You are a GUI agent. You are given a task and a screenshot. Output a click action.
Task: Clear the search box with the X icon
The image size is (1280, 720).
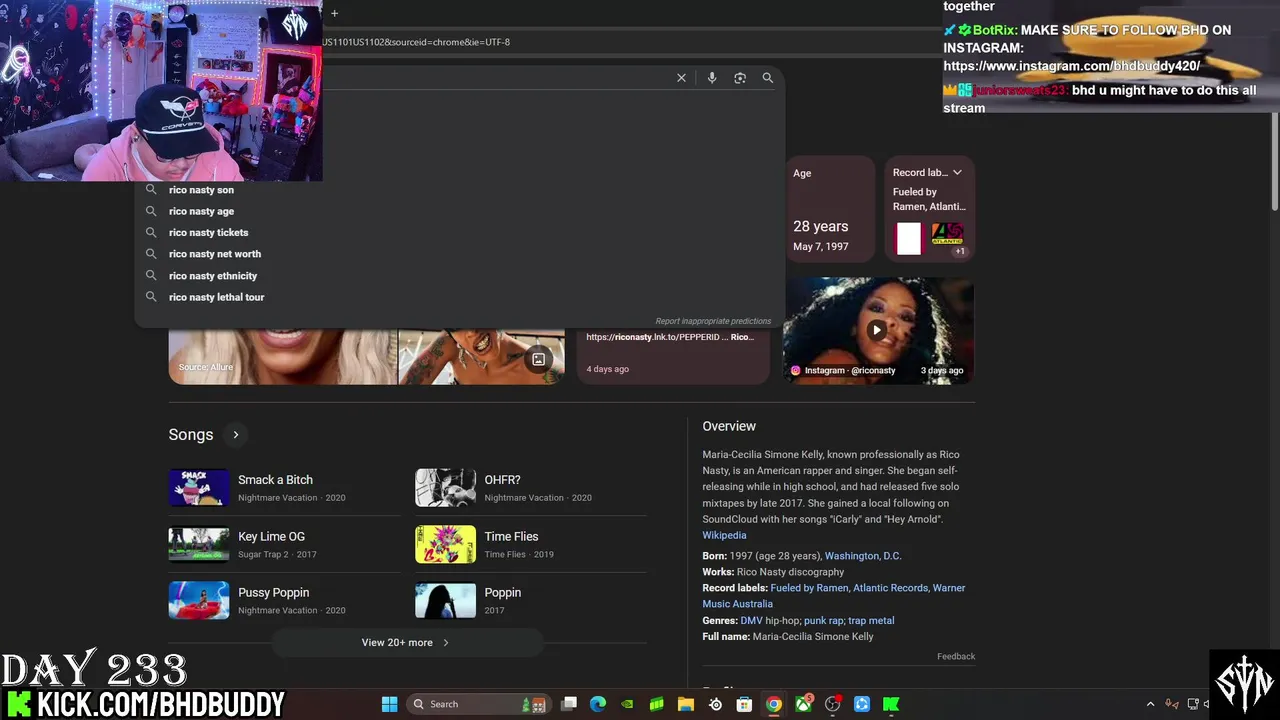pyautogui.click(x=681, y=78)
